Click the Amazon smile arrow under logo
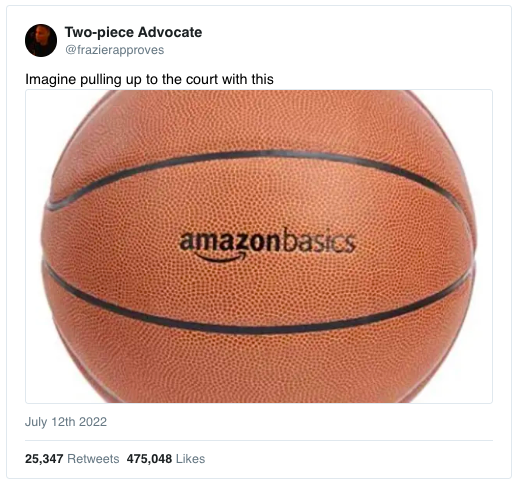Screen dimensions: 517x483 point(222,256)
